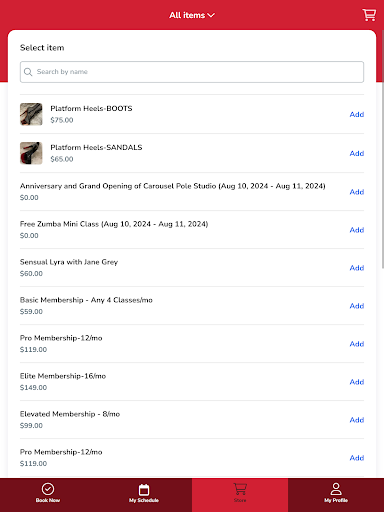The height and width of the screenshot is (512, 384).
Task: Add Elite Membership-16/mo
Action: [357, 382]
